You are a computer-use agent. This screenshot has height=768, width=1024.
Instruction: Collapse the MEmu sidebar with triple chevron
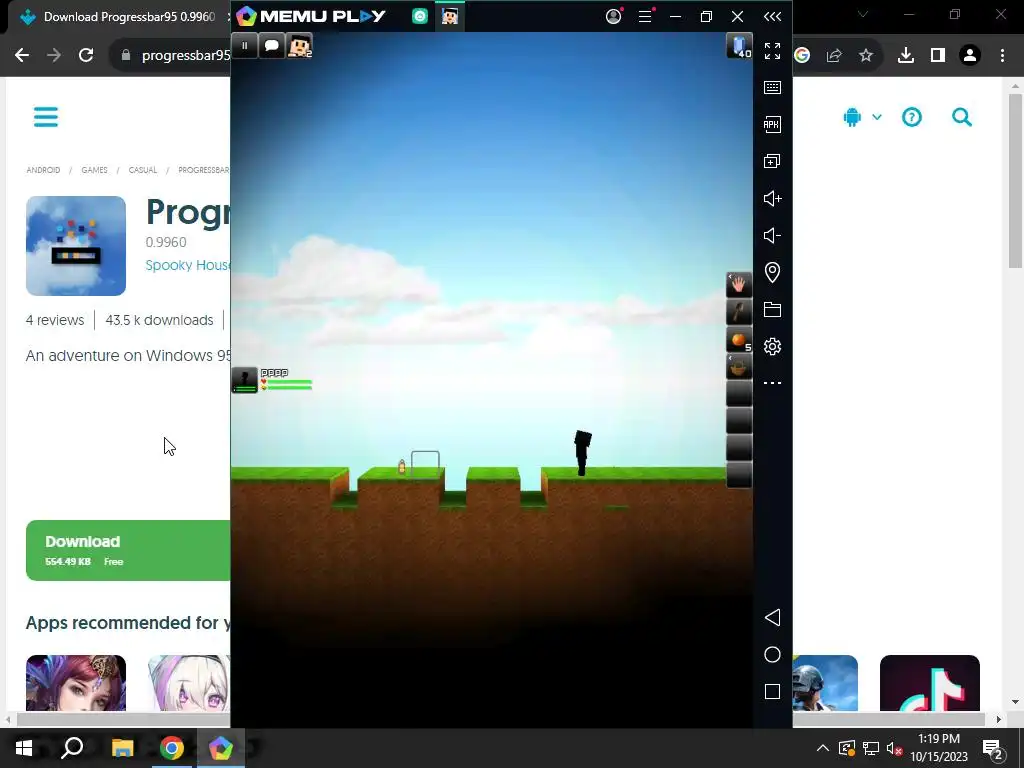772,16
